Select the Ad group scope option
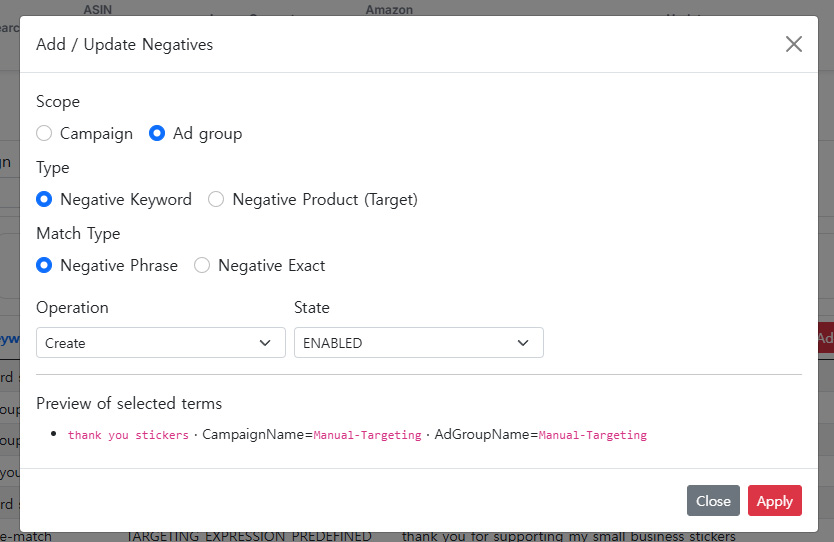The width and height of the screenshot is (834, 542). (157, 134)
